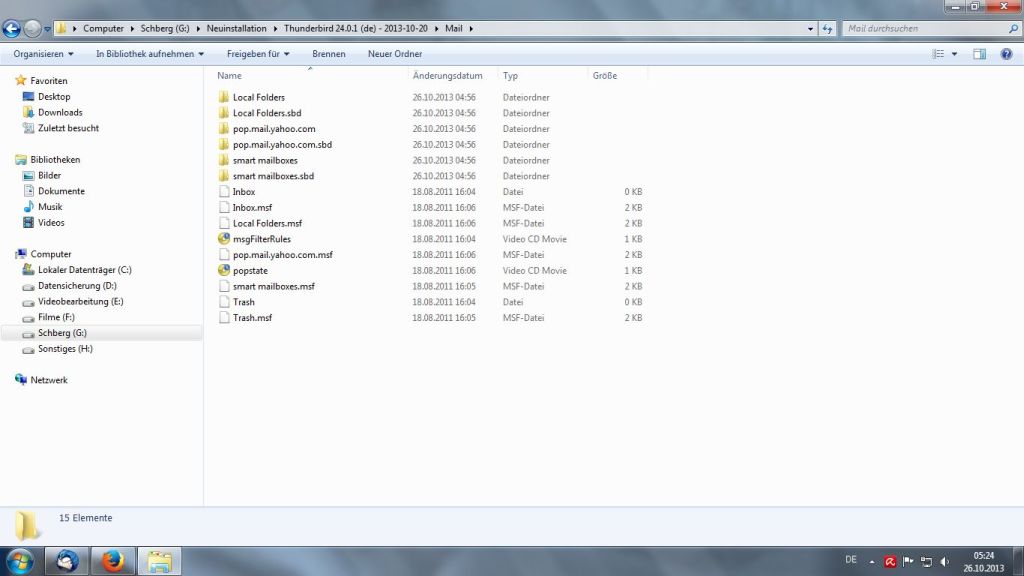Open the Organisieren dropdown menu
1024x576 pixels.
pos(43,54)
